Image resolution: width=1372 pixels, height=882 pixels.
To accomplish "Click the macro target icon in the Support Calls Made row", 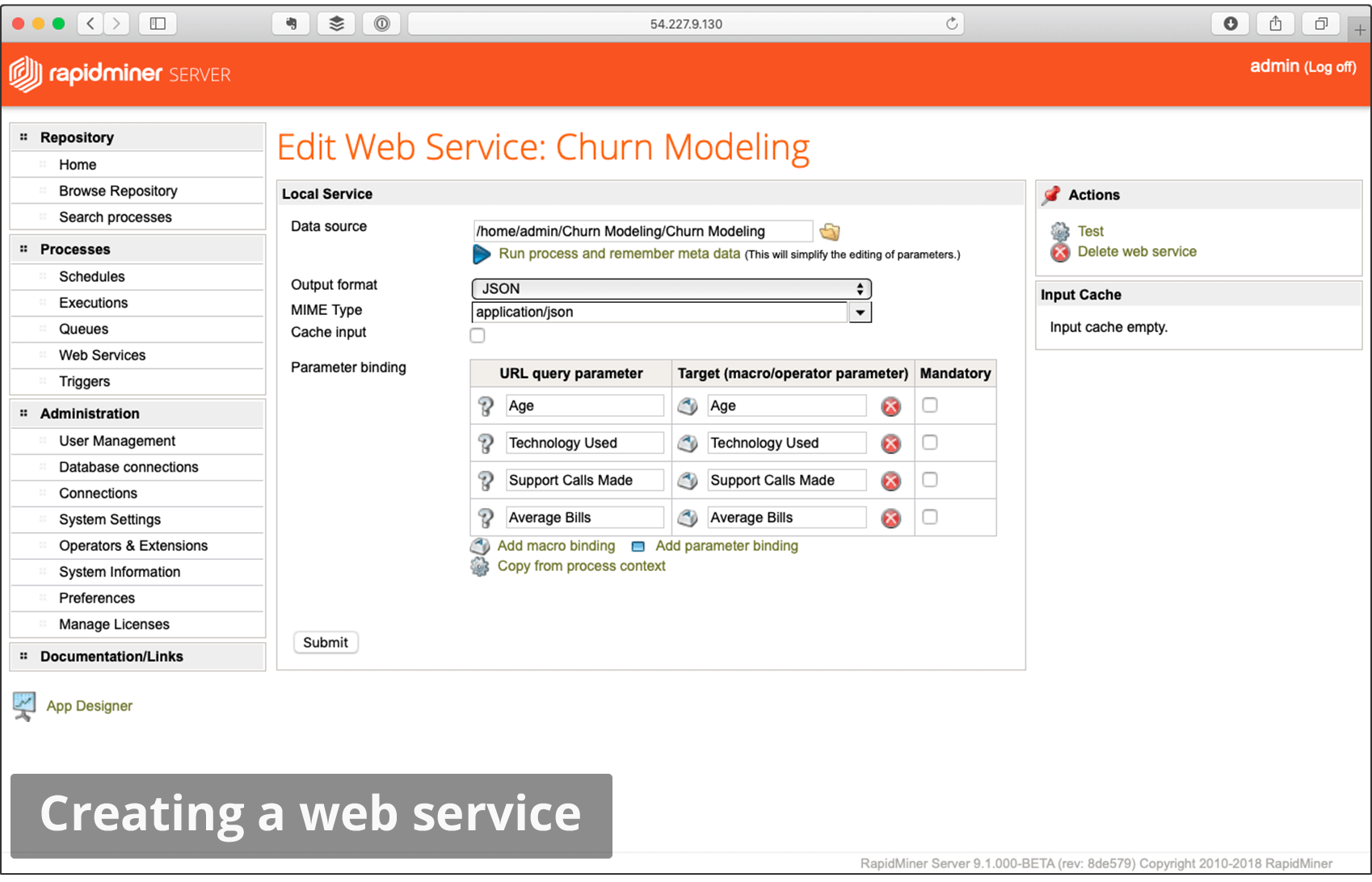I will (x=688, y=481).
